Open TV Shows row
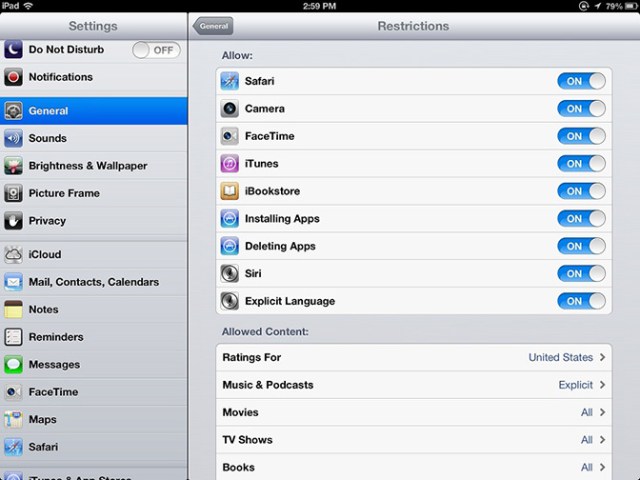640x480 pixels. pyautogui.click(x=414, y=440)
